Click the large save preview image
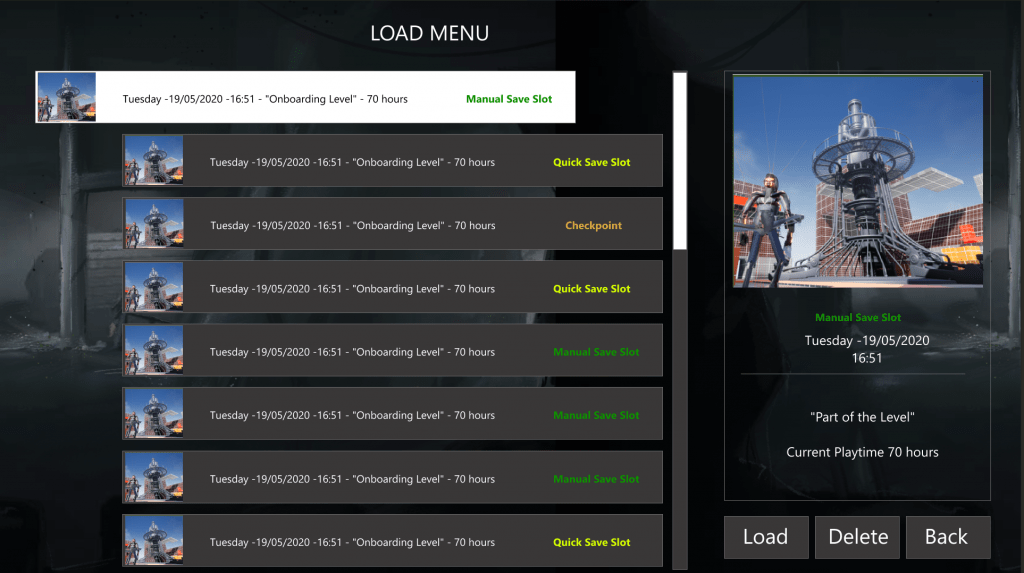1024x573 pixels. (857, 181)
